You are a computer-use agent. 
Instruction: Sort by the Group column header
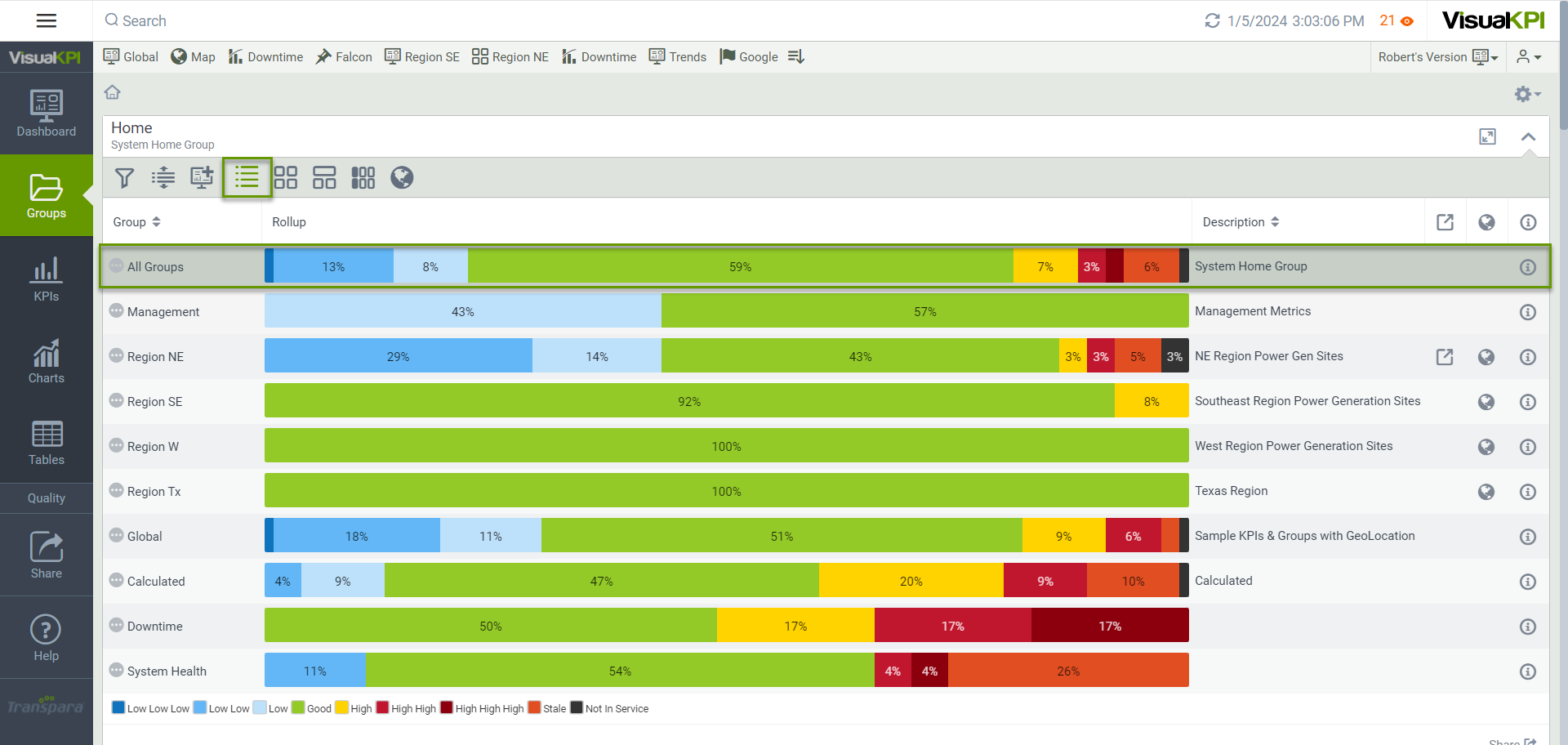[136, 222]
